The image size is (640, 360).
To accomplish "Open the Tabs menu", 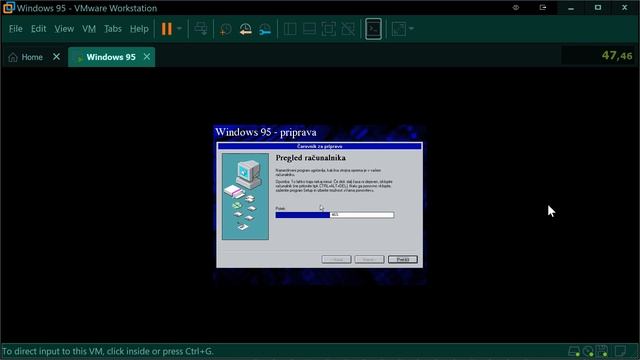I will click(x=113, y=29).
